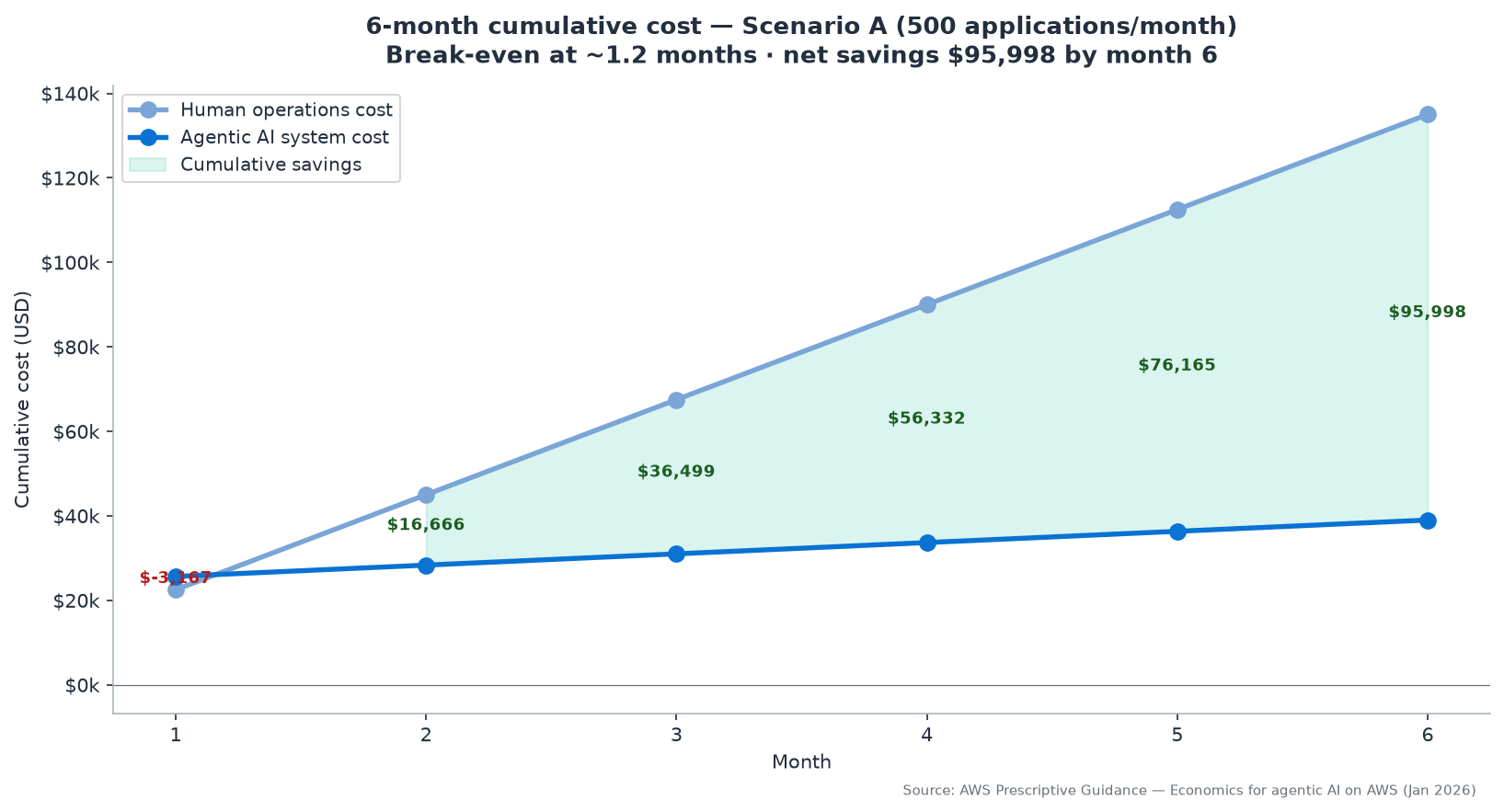Click the $80k y-axis tick label

click(76, 348)
